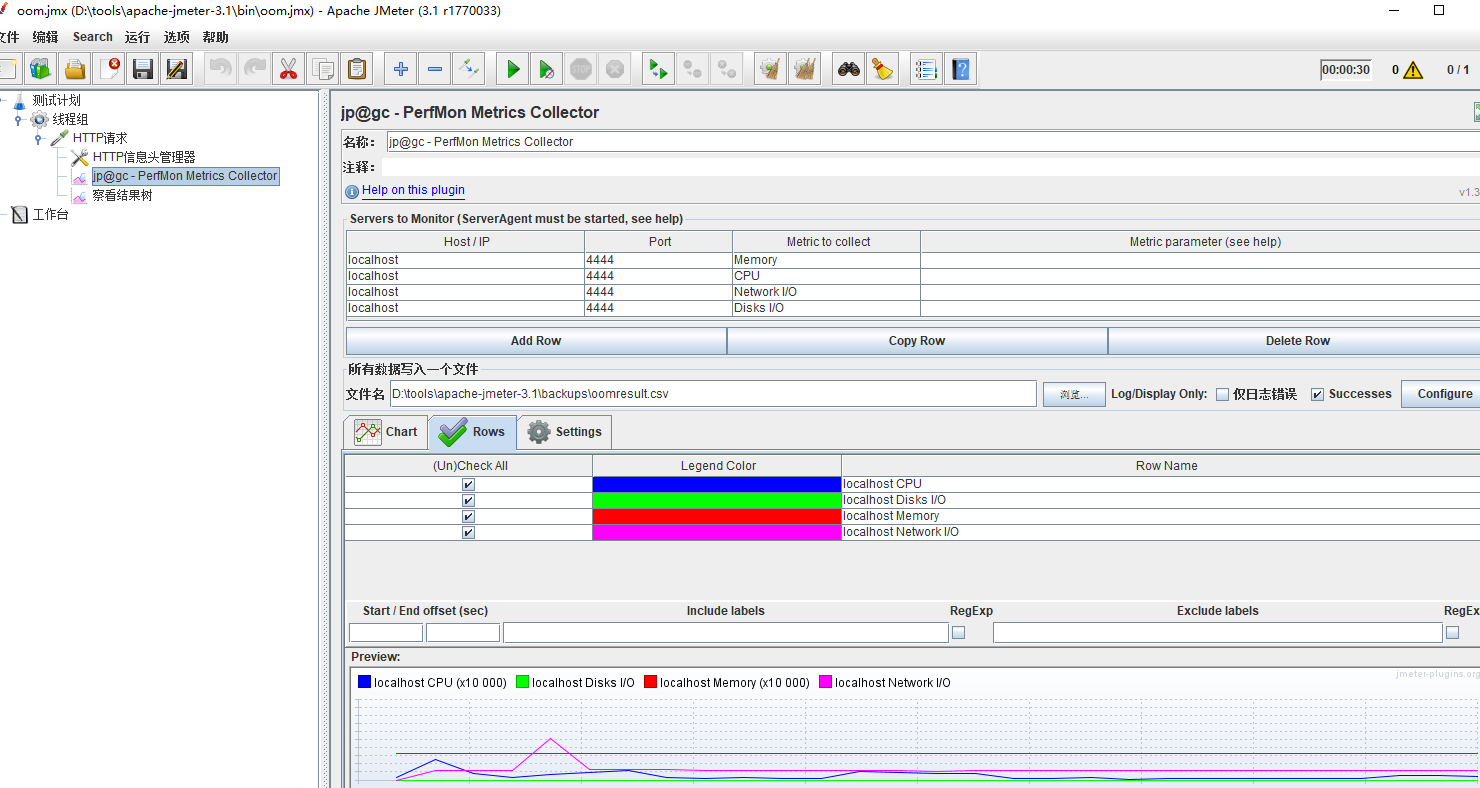
Task: Uncheck the localhost Disks I/O row checkbox
Action: coord(468,500)
